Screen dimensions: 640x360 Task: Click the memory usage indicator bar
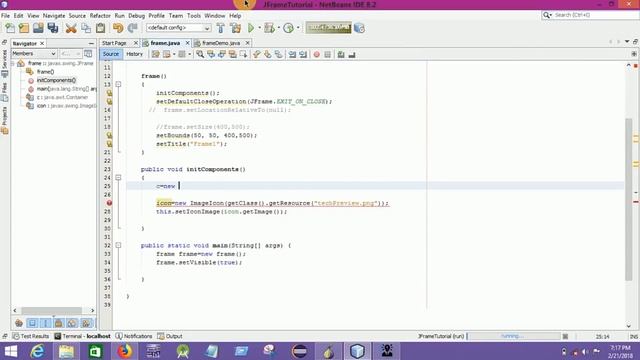tap(329, 28)
